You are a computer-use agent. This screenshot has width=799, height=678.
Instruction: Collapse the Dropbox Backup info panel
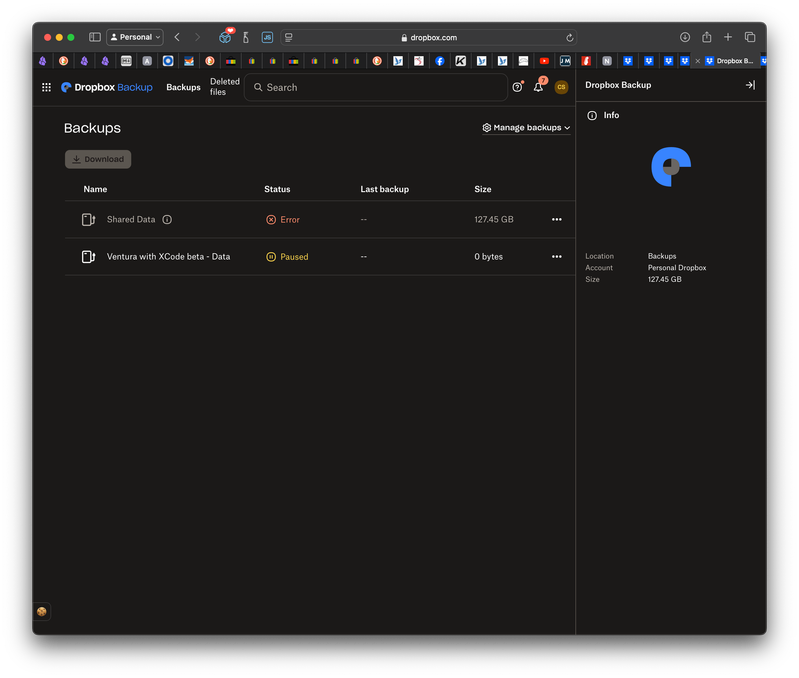pyautogui.click(x=750, y=85)
